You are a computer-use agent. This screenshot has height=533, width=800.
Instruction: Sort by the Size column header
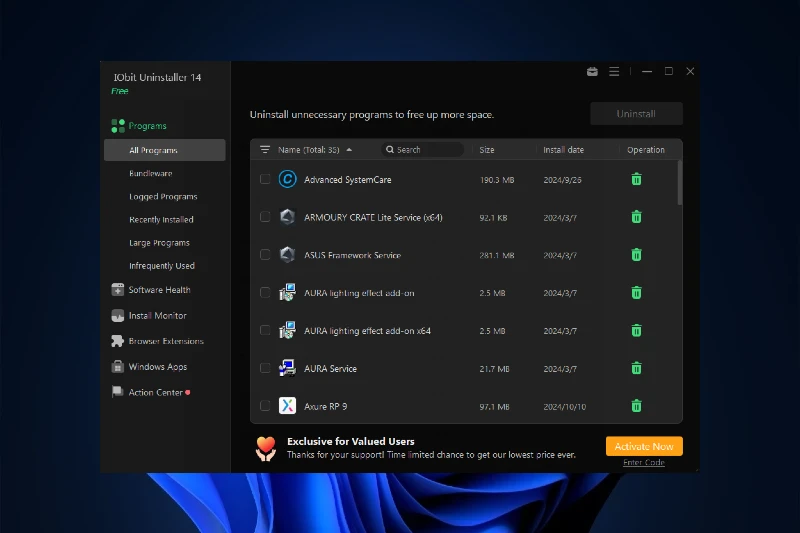(x=487, y=150)
